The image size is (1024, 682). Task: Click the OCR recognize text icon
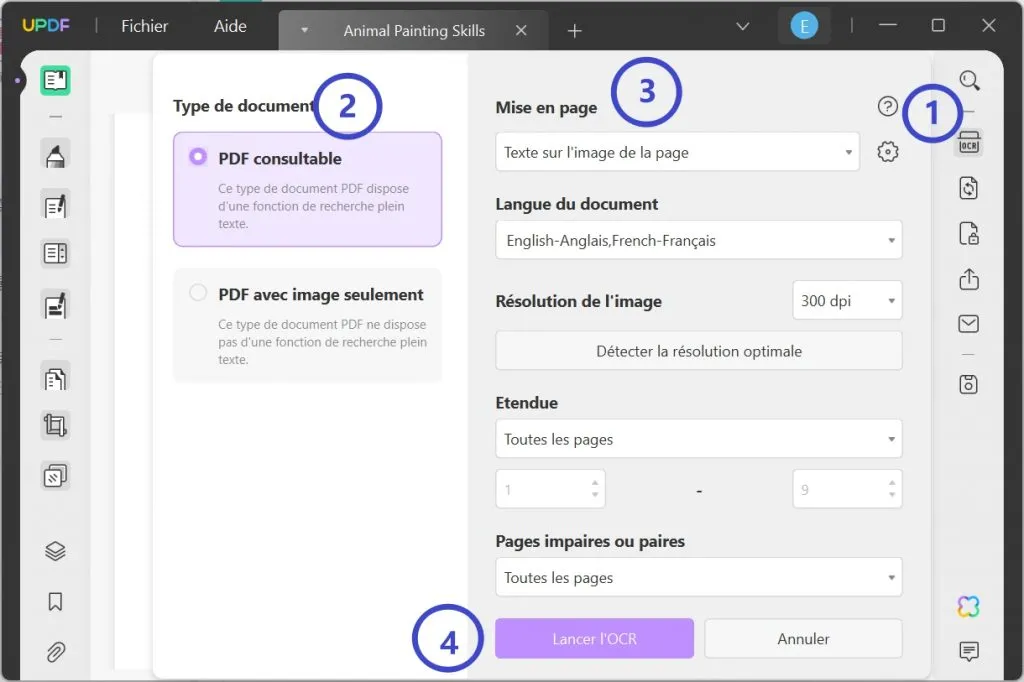[x=969, y=142]
